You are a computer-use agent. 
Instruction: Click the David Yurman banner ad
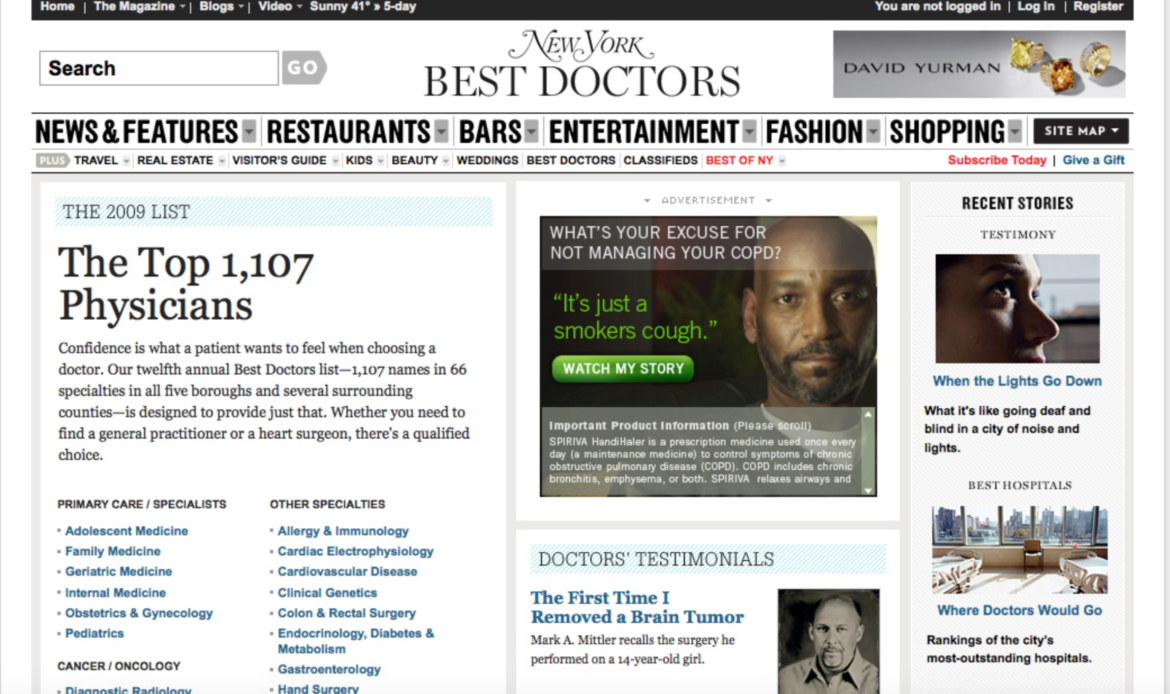[x=979, y=64]
